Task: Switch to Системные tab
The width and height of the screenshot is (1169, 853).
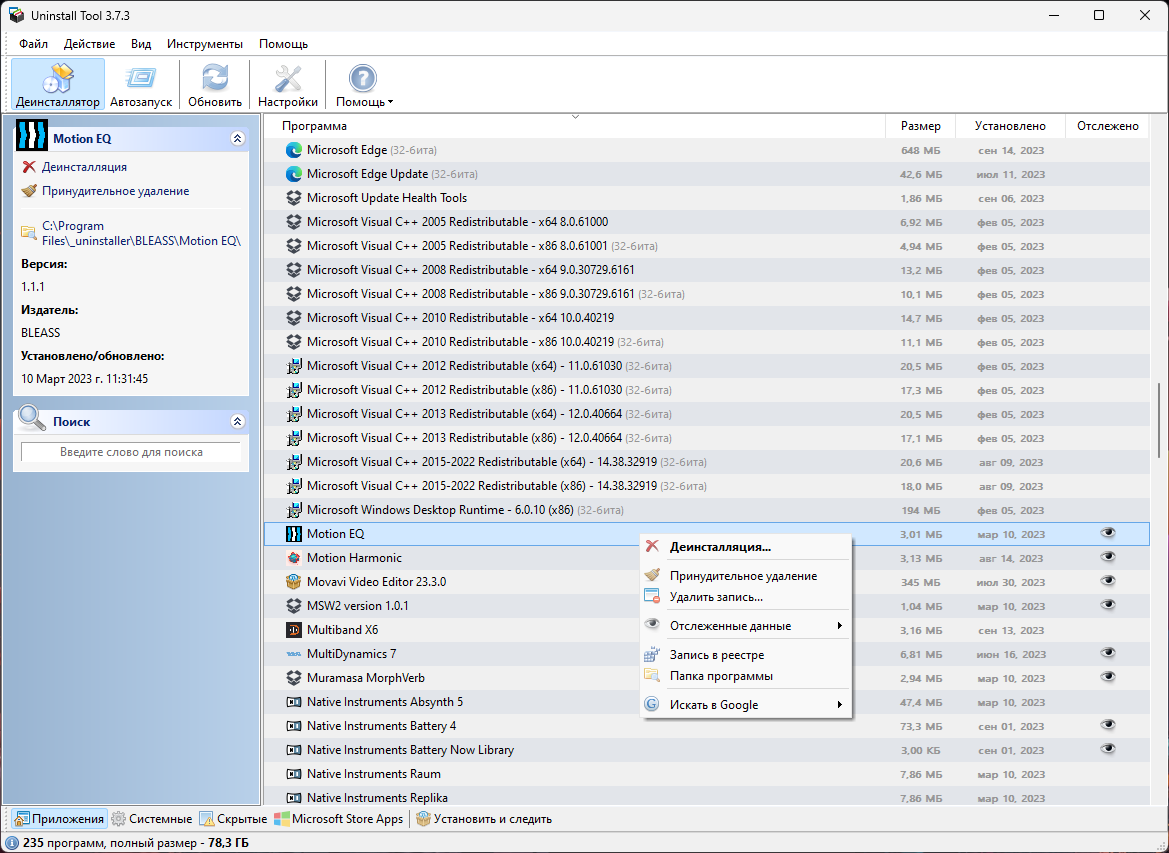Action: click(152, 819)
